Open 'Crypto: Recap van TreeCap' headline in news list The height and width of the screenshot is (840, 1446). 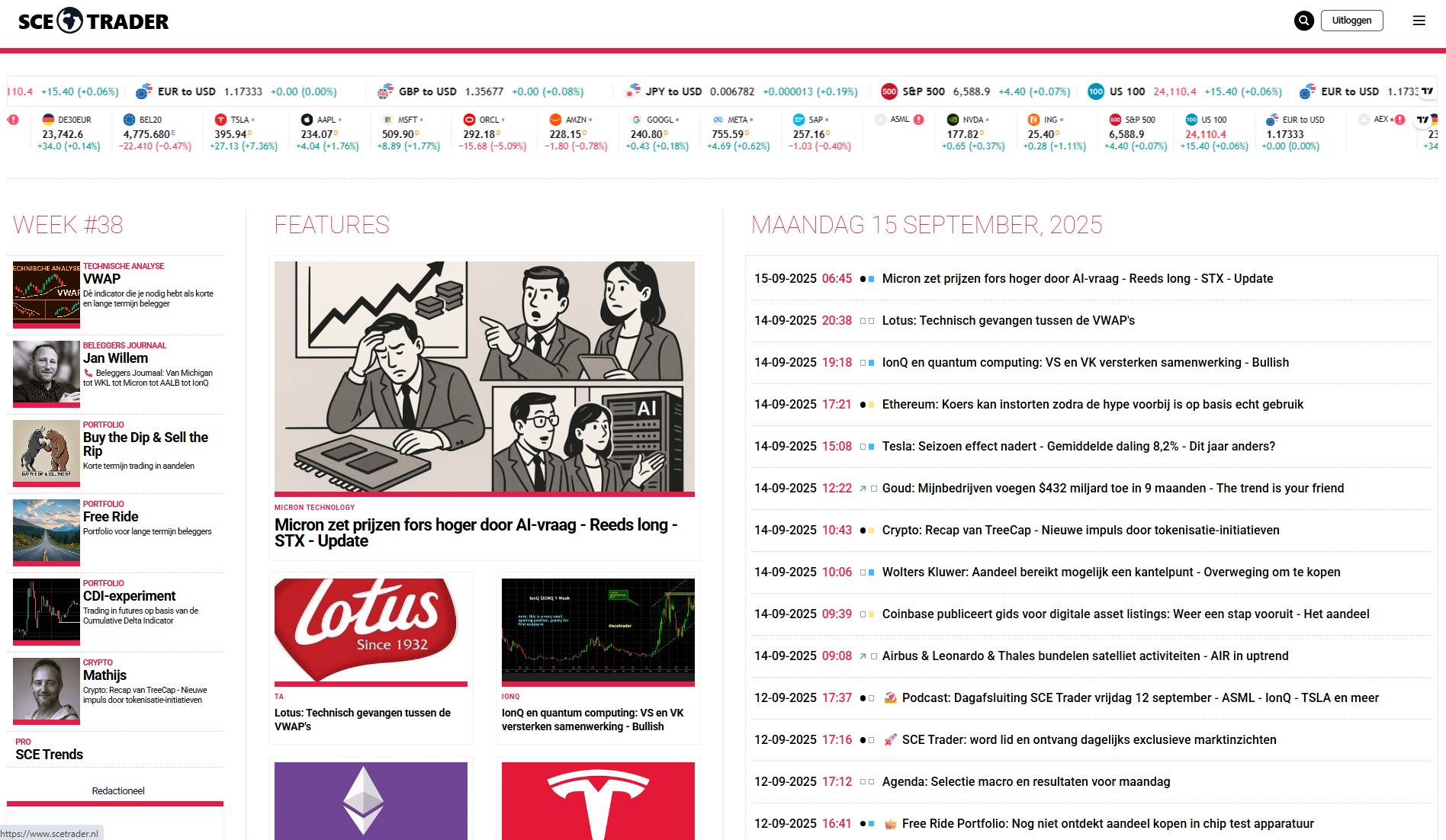(1081, 531)
